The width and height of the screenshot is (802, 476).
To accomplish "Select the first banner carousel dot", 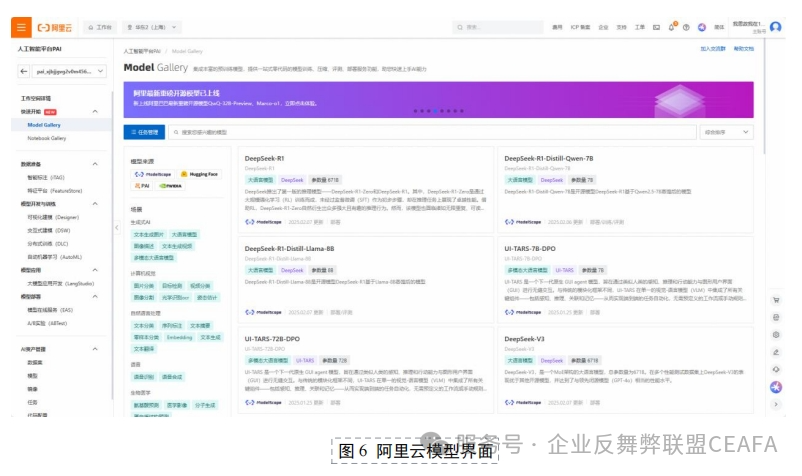I will [415, 111].
